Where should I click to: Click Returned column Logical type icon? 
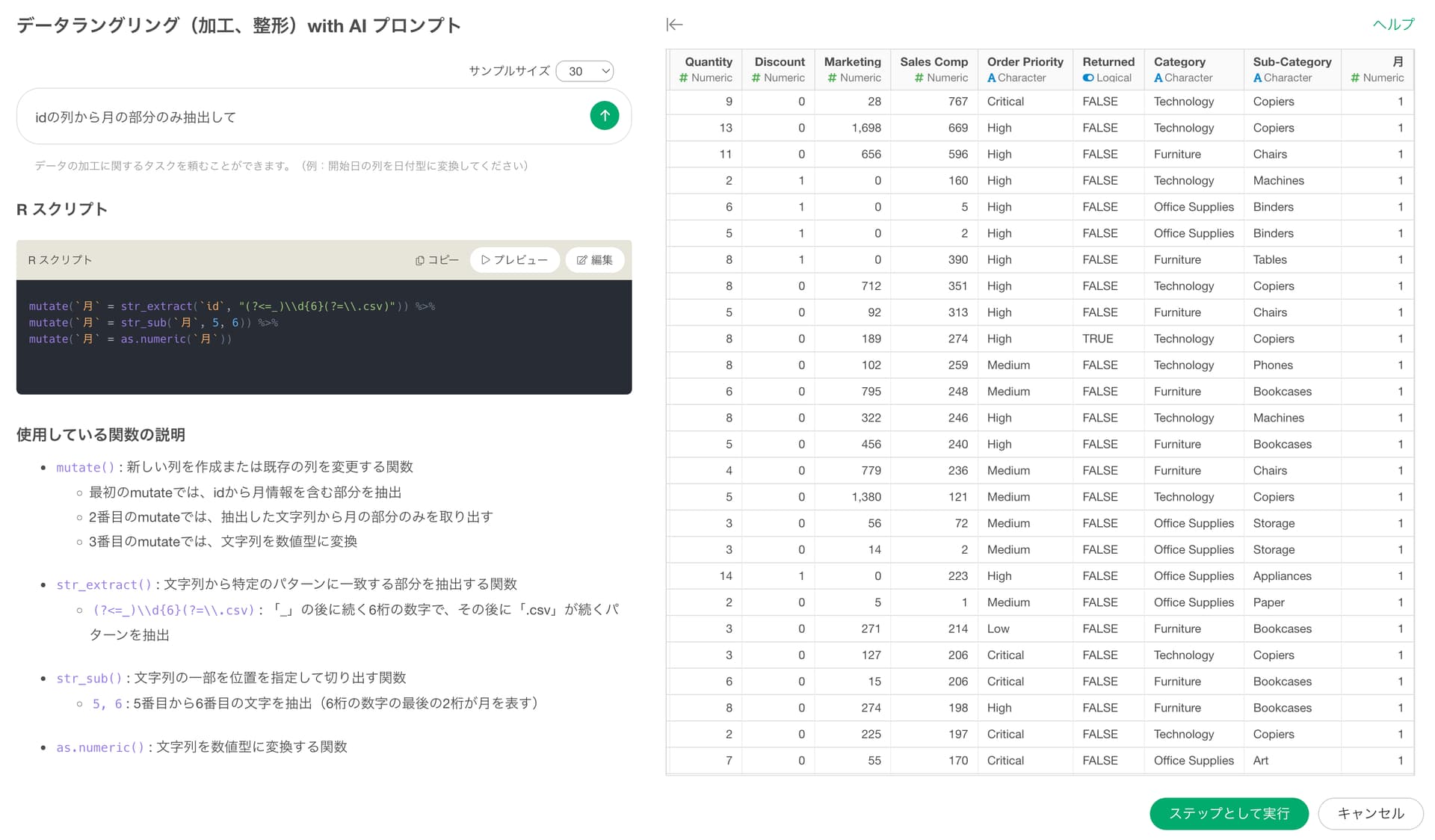(1088, 78)
